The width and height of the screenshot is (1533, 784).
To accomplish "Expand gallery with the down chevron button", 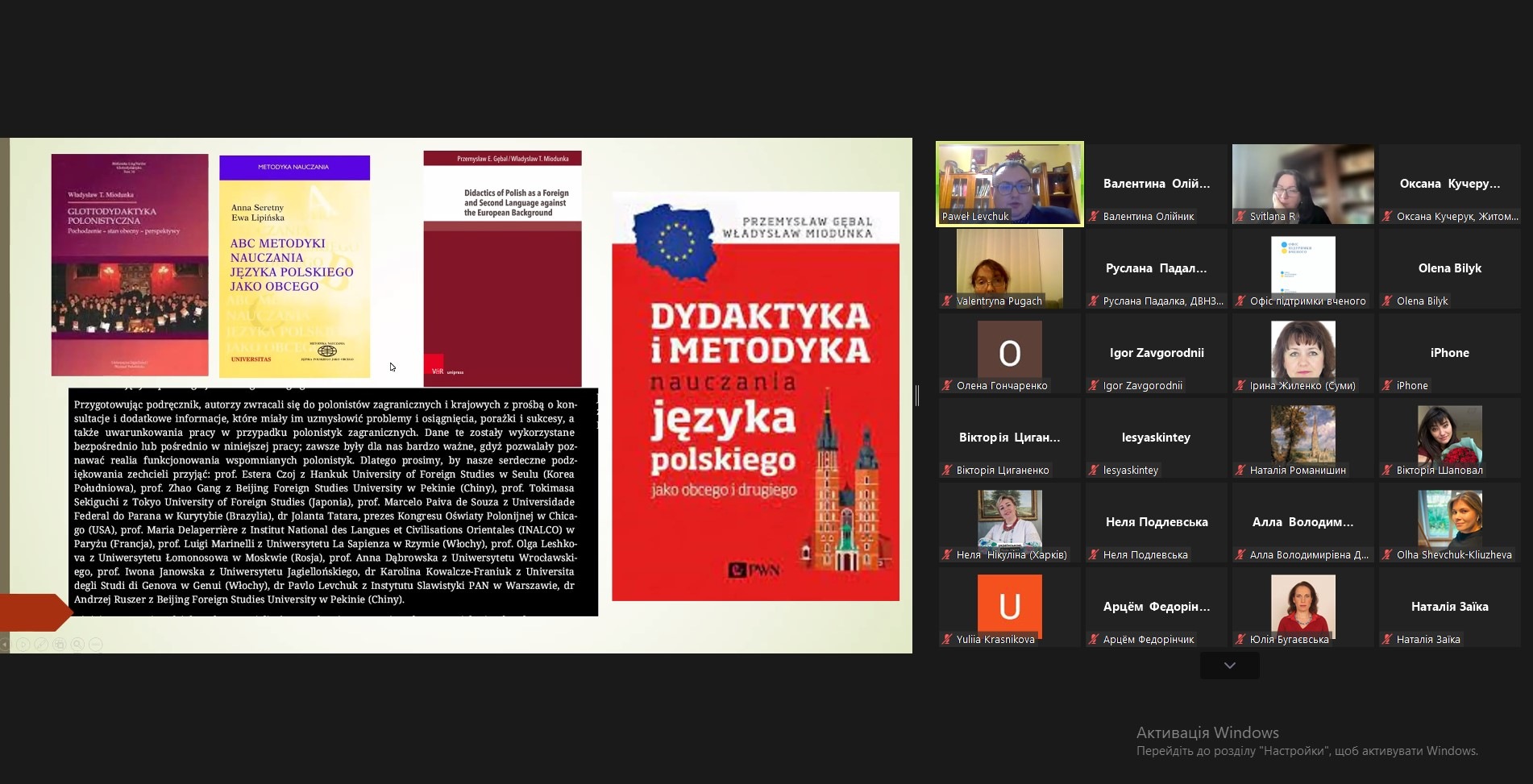I will (x=1229, y=666).
